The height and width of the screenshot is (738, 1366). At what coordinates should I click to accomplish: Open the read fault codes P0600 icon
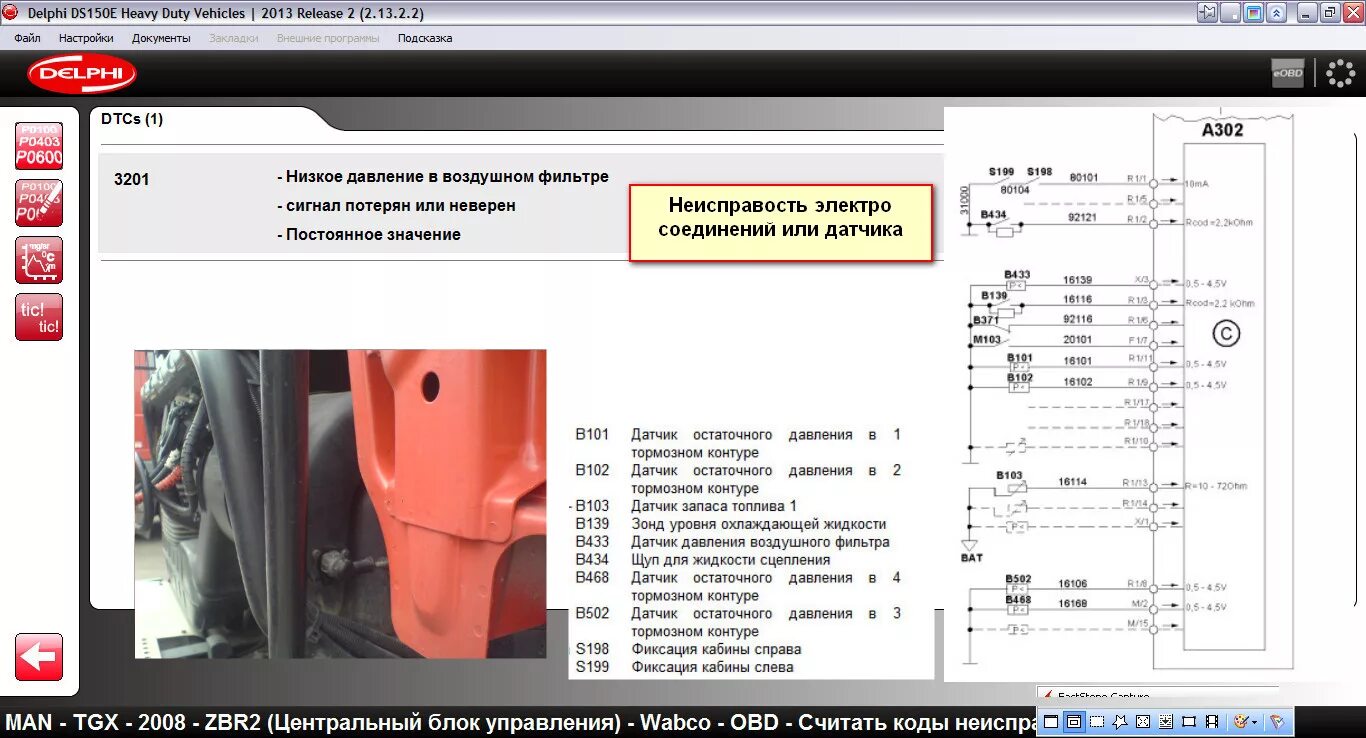pos(39,146)
